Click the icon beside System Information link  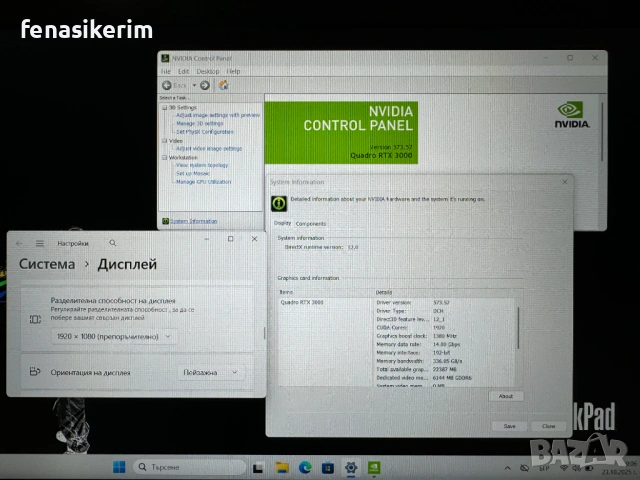click(165, 221)
